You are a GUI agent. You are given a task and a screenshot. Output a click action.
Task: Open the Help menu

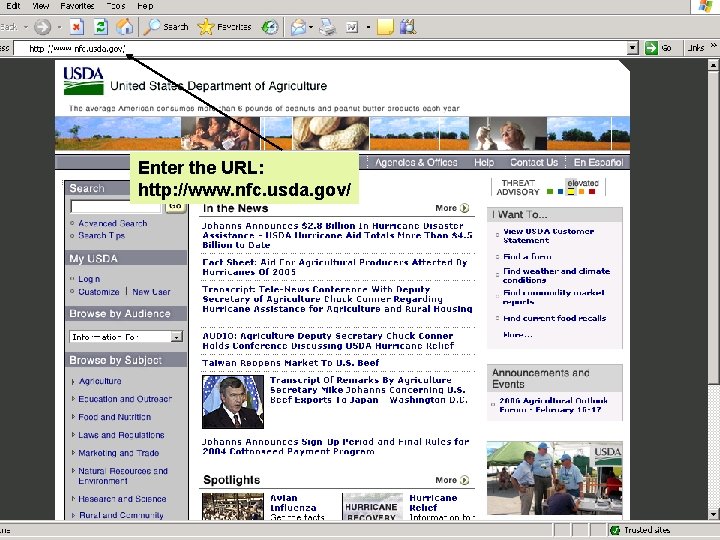point(145,6)
